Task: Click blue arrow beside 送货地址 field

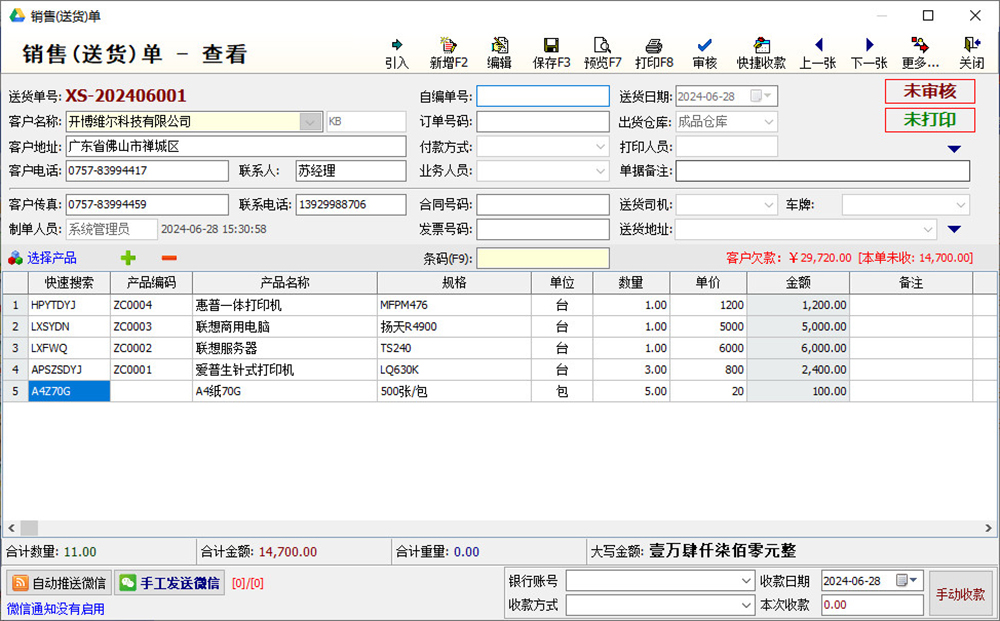Action: (954, 229)
